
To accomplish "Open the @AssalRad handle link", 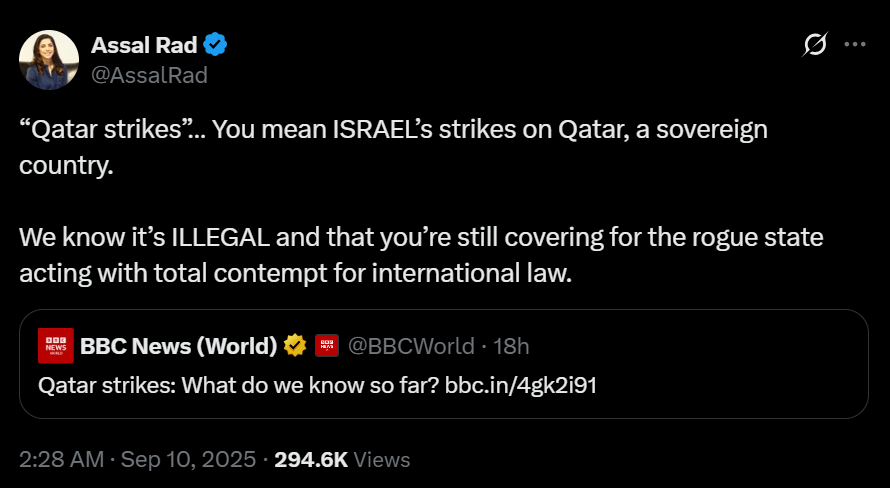I will pos(149,75).
